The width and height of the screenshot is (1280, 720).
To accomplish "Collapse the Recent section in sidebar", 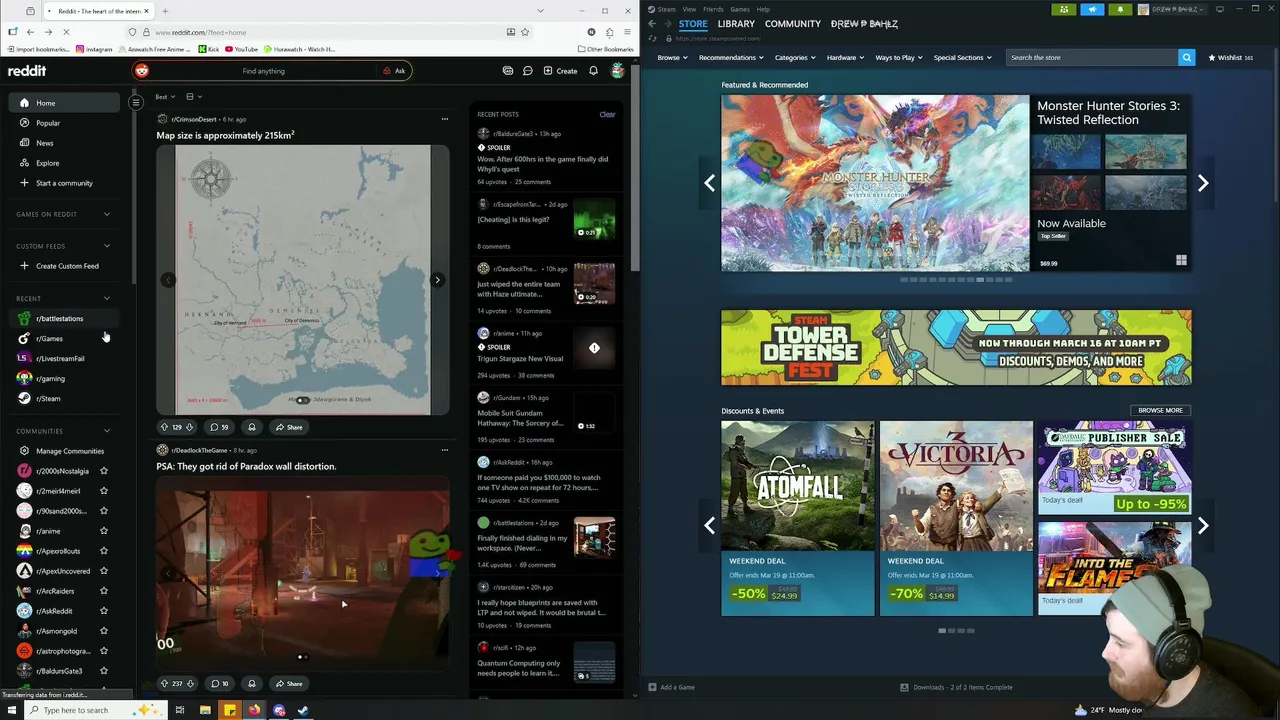I will point(107,298).
